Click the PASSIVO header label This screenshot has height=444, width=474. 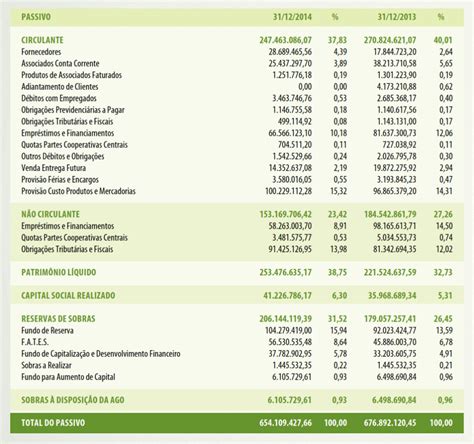pyautogui.click(x=36, y=17)
